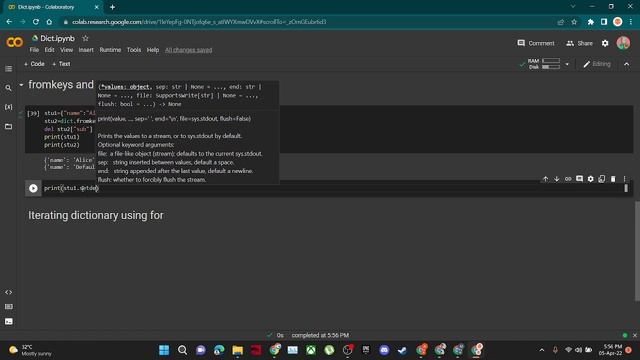Image resolution: width=640 pixels, height=360 pixels.
Task: Open the Tools menu
Action: [134, 50]
